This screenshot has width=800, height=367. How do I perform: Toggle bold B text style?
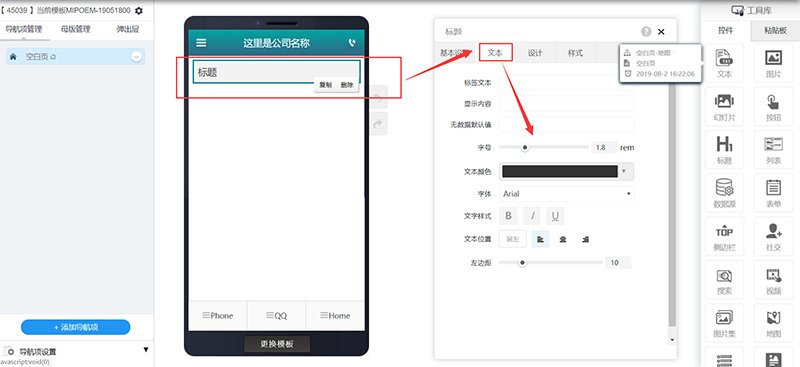(x=508, y=216)
